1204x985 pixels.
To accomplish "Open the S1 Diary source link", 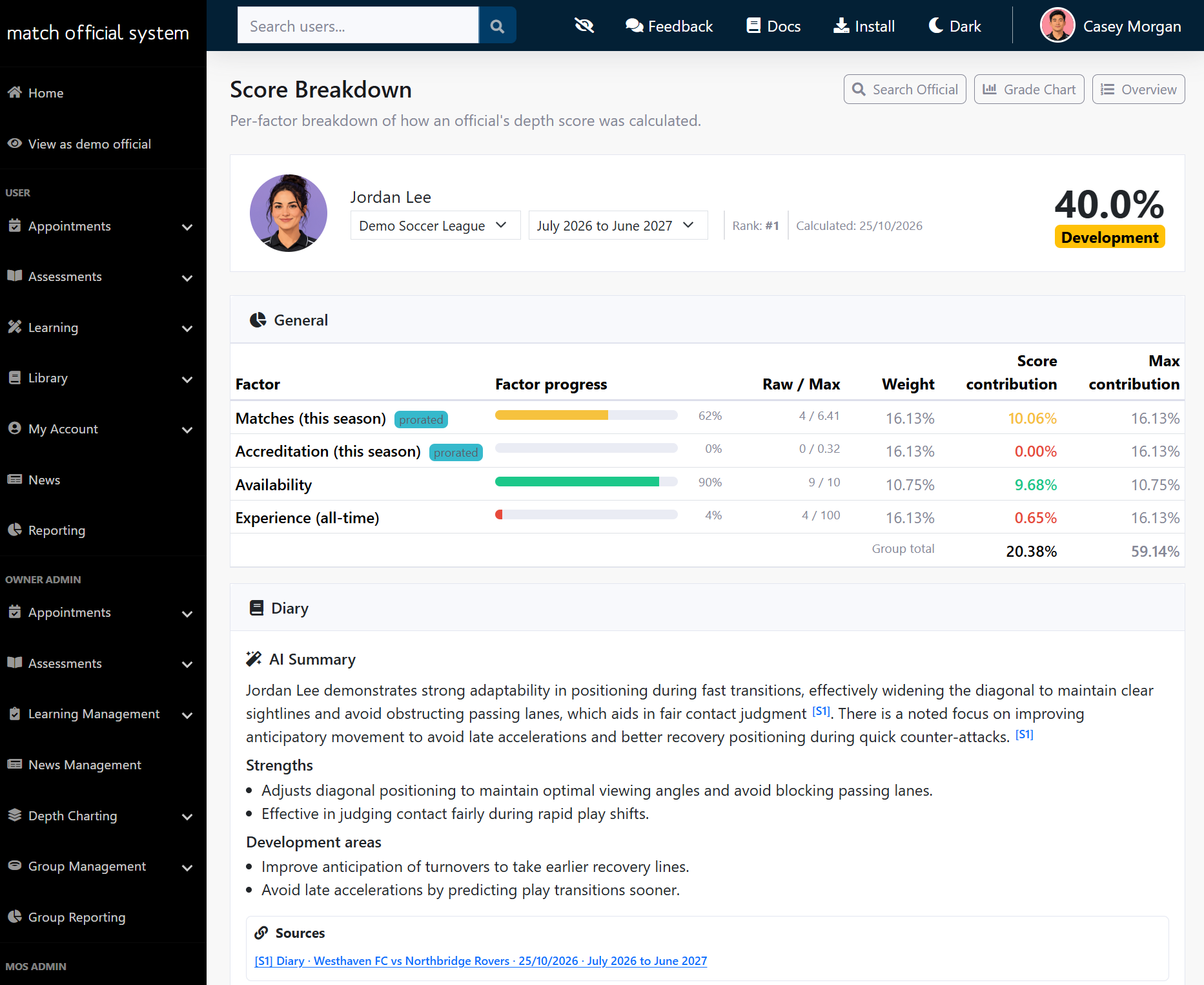I will tap(481, 961).
